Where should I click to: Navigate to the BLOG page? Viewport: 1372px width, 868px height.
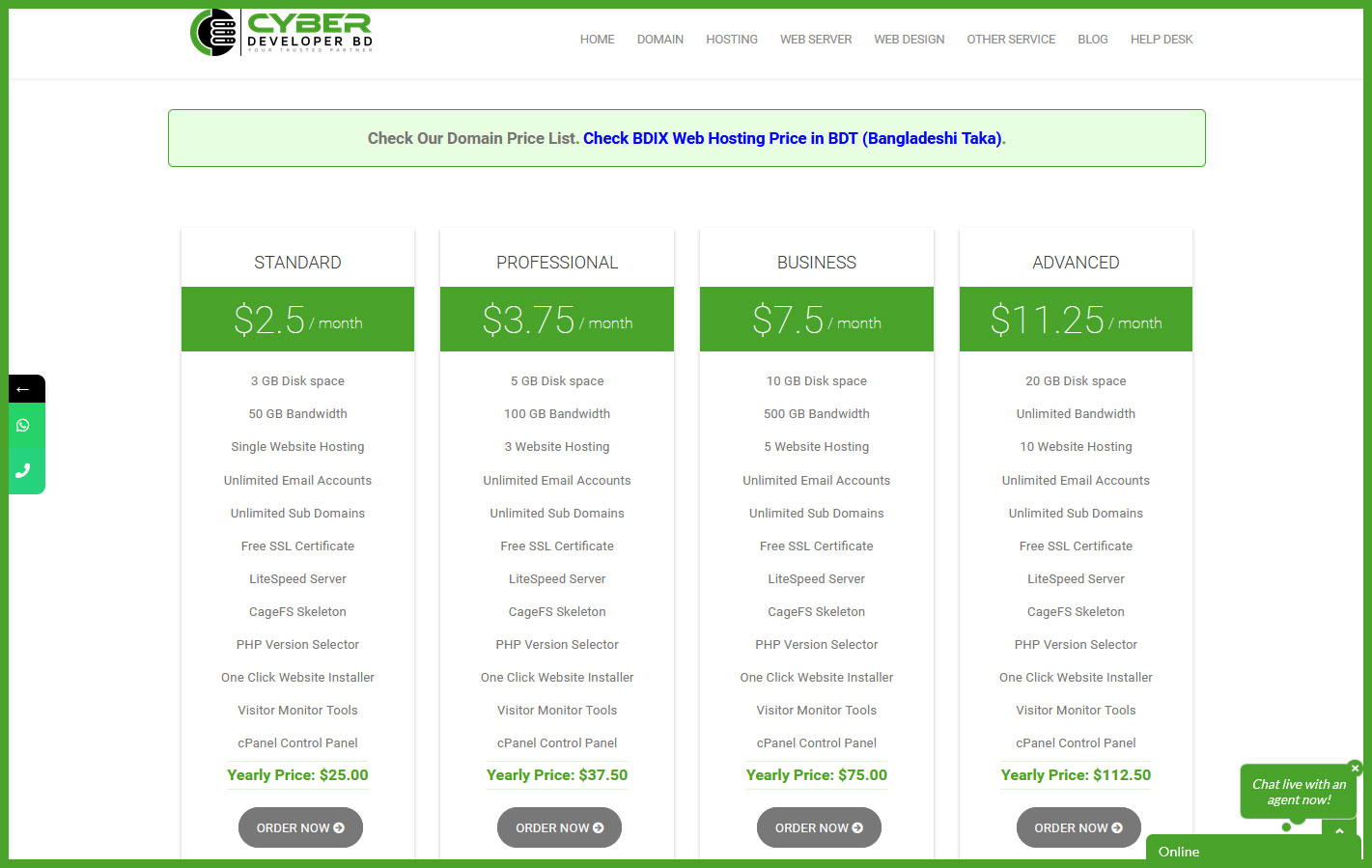(1092, 40)
